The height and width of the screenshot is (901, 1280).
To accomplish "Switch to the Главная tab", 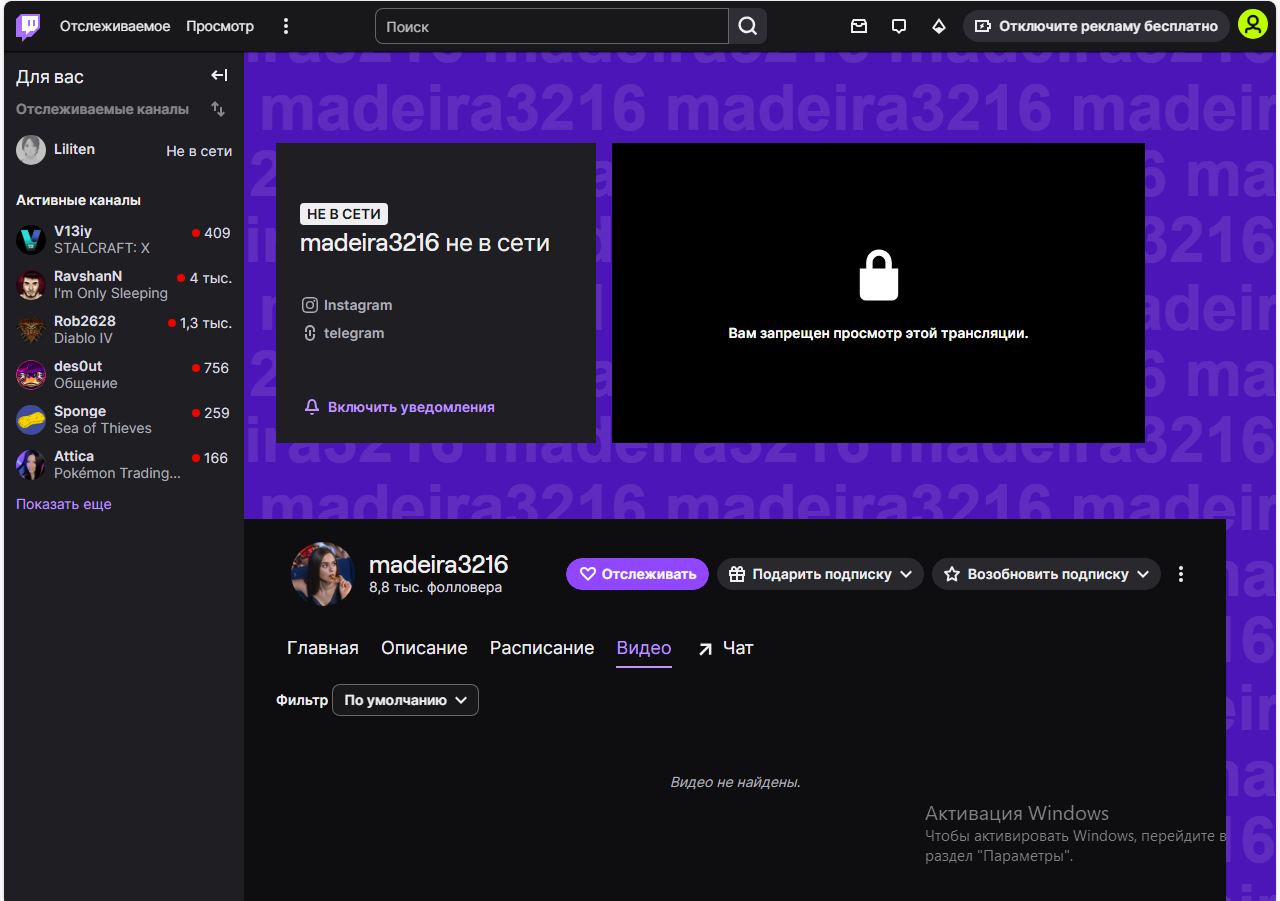I will [x=323, y=648].
